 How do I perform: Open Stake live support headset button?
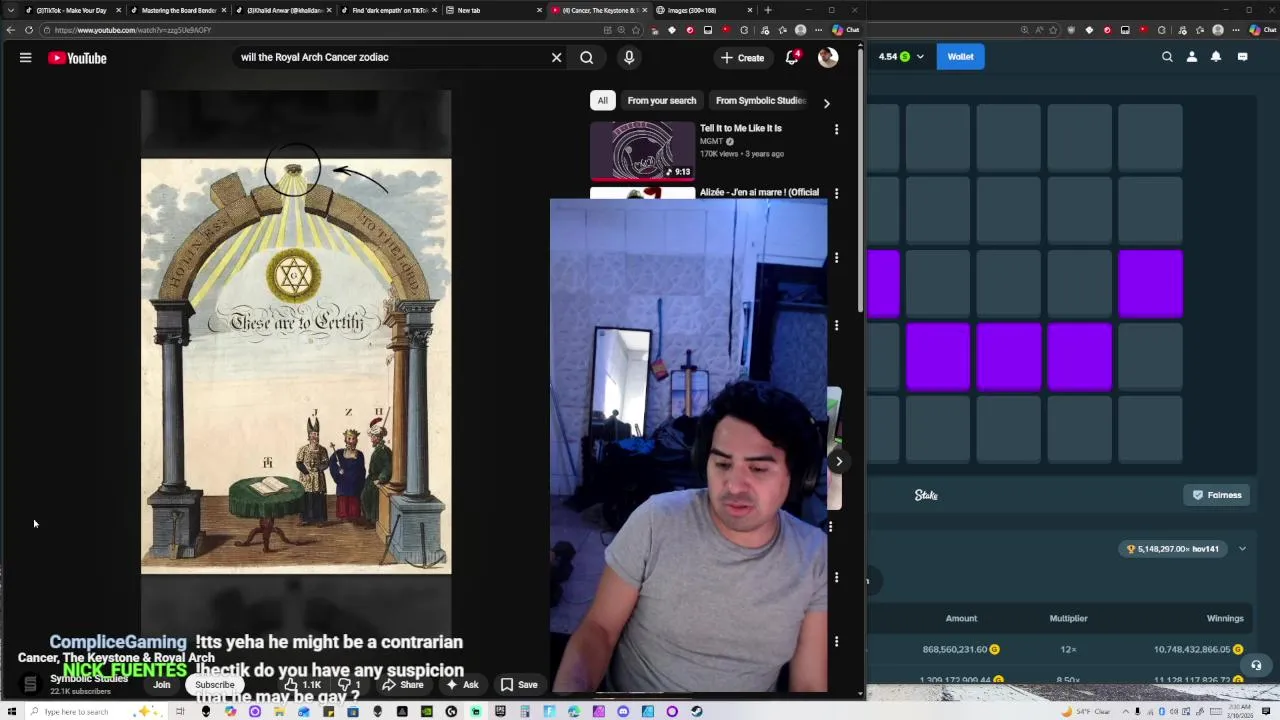point(1257,666)
